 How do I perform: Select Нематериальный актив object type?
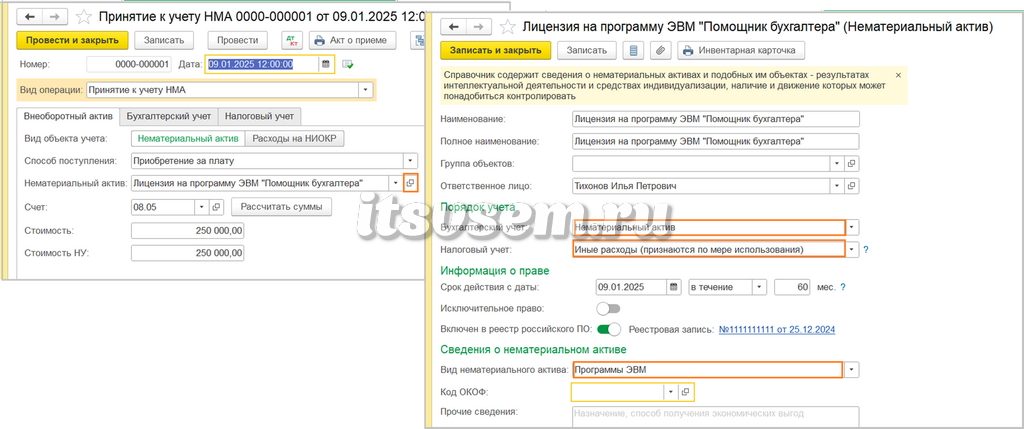click(188, 138)
